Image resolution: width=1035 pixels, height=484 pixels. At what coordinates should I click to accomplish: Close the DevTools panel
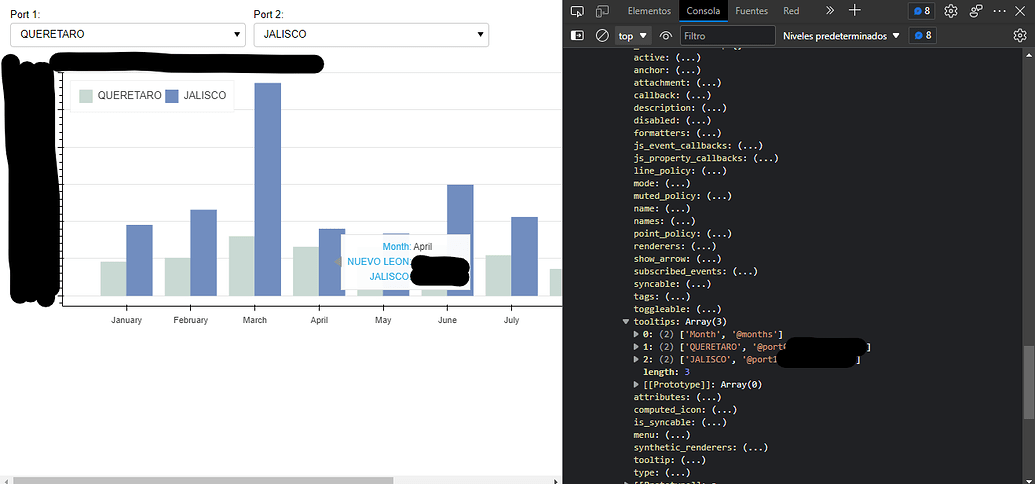1019,11
